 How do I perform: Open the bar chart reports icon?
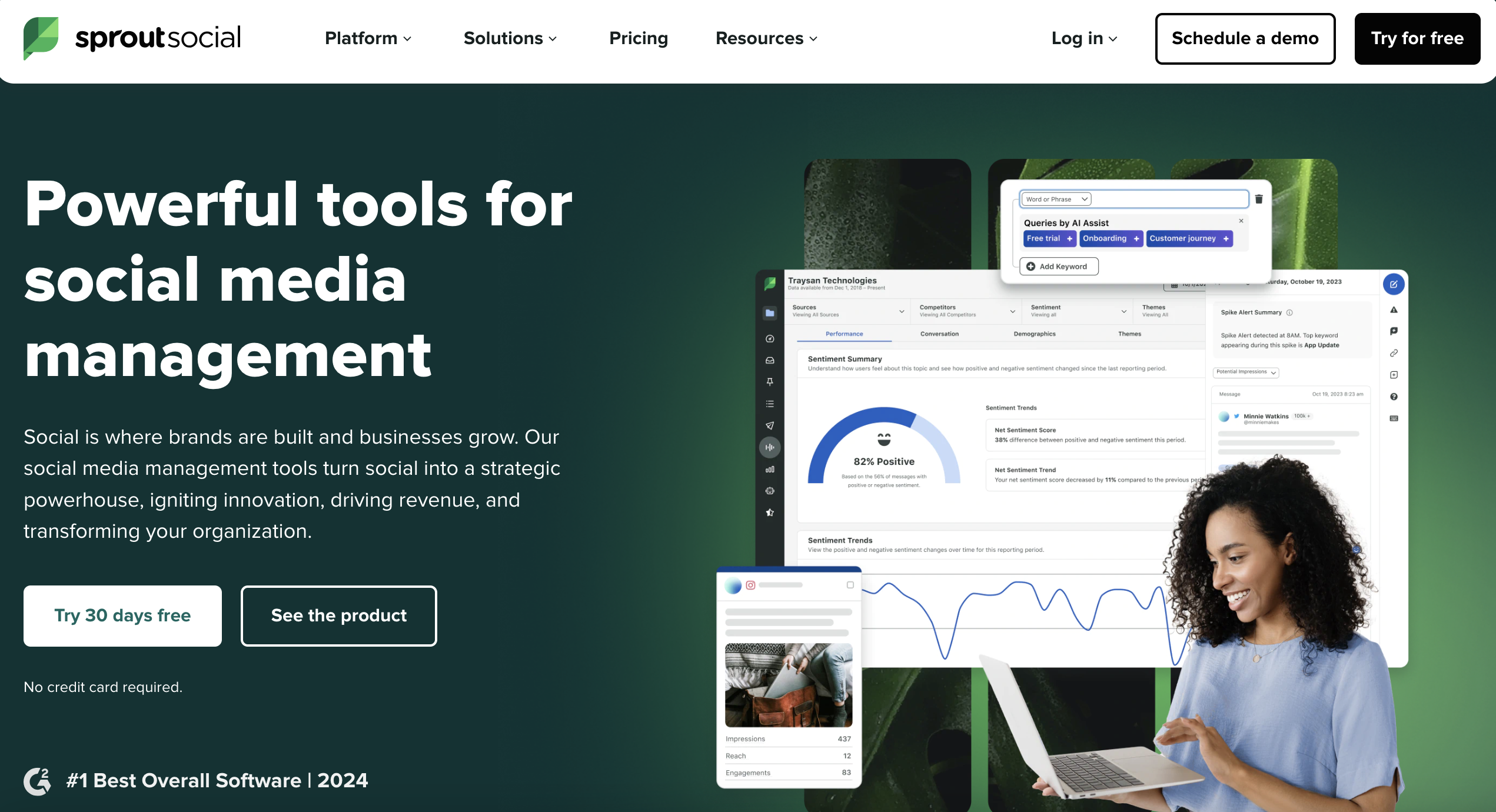click(x=770, y=470)
